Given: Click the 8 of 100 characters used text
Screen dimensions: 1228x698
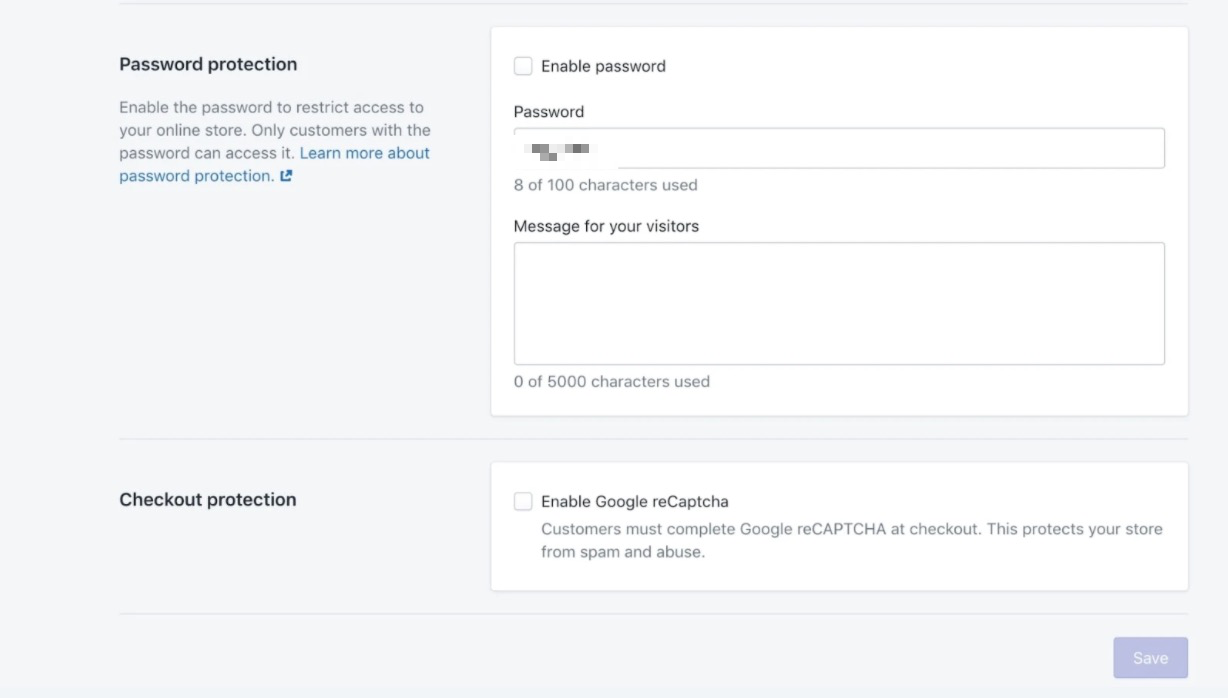Looking at the screenshot, I should click(x=606, y=185).
